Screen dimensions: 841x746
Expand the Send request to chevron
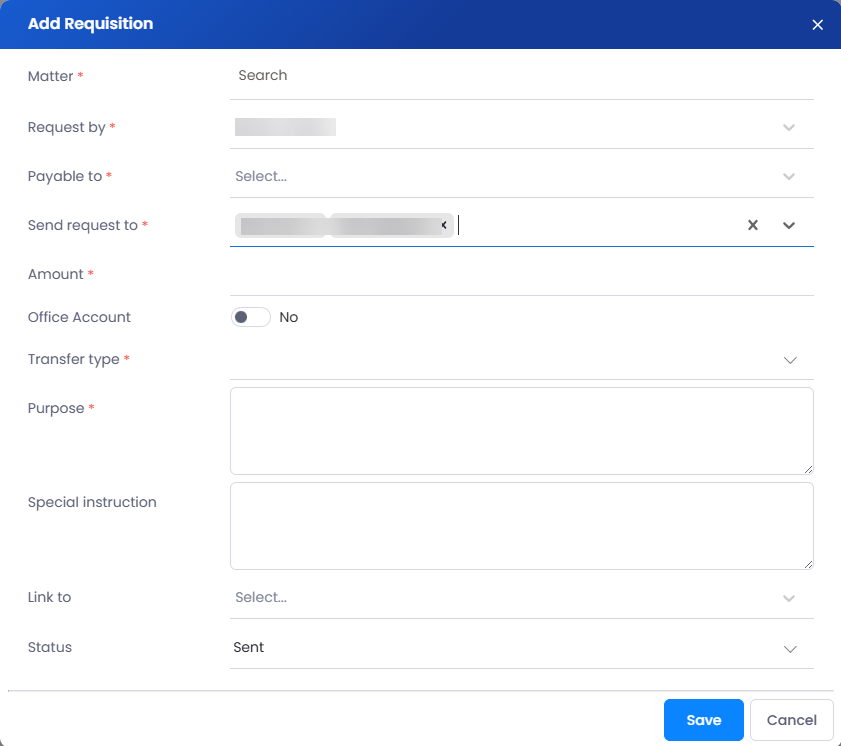[788, 225]
